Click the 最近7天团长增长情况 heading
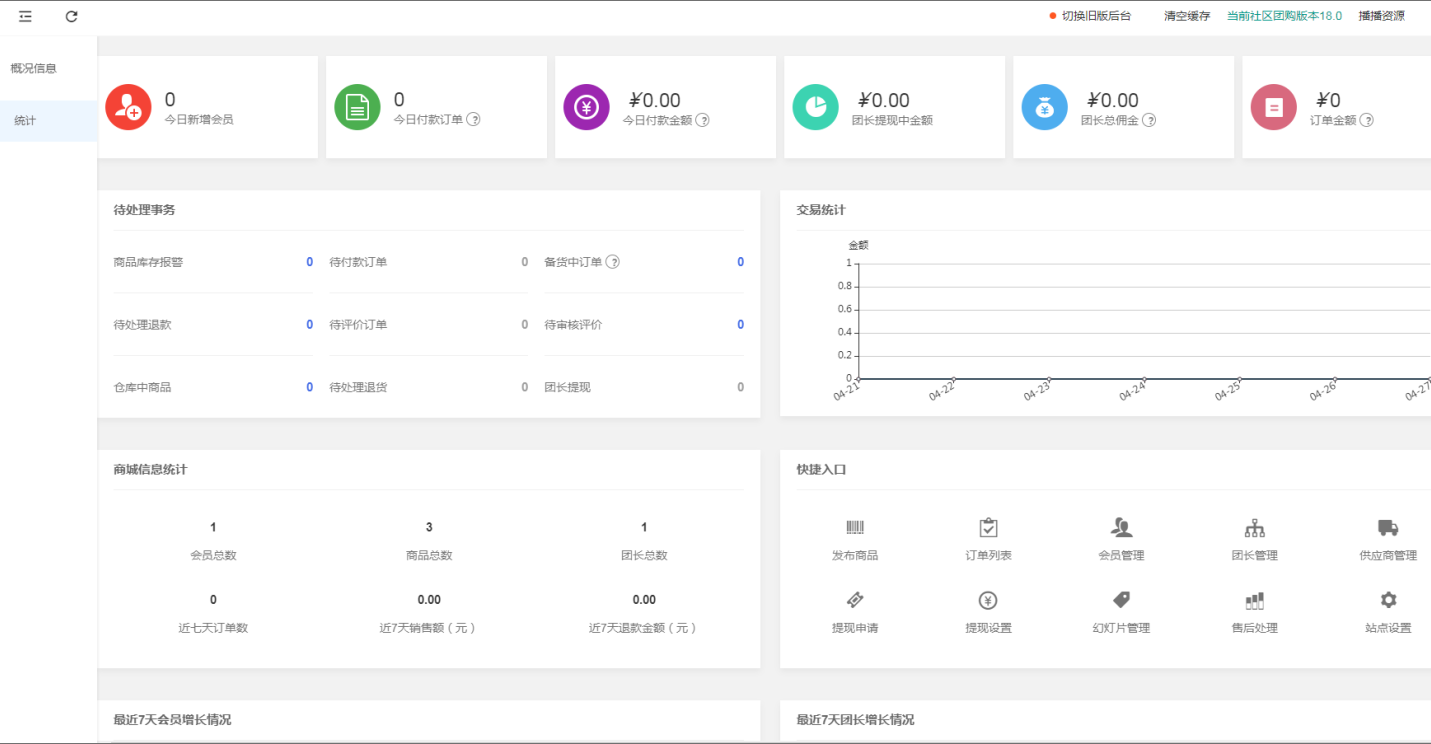 855,719
